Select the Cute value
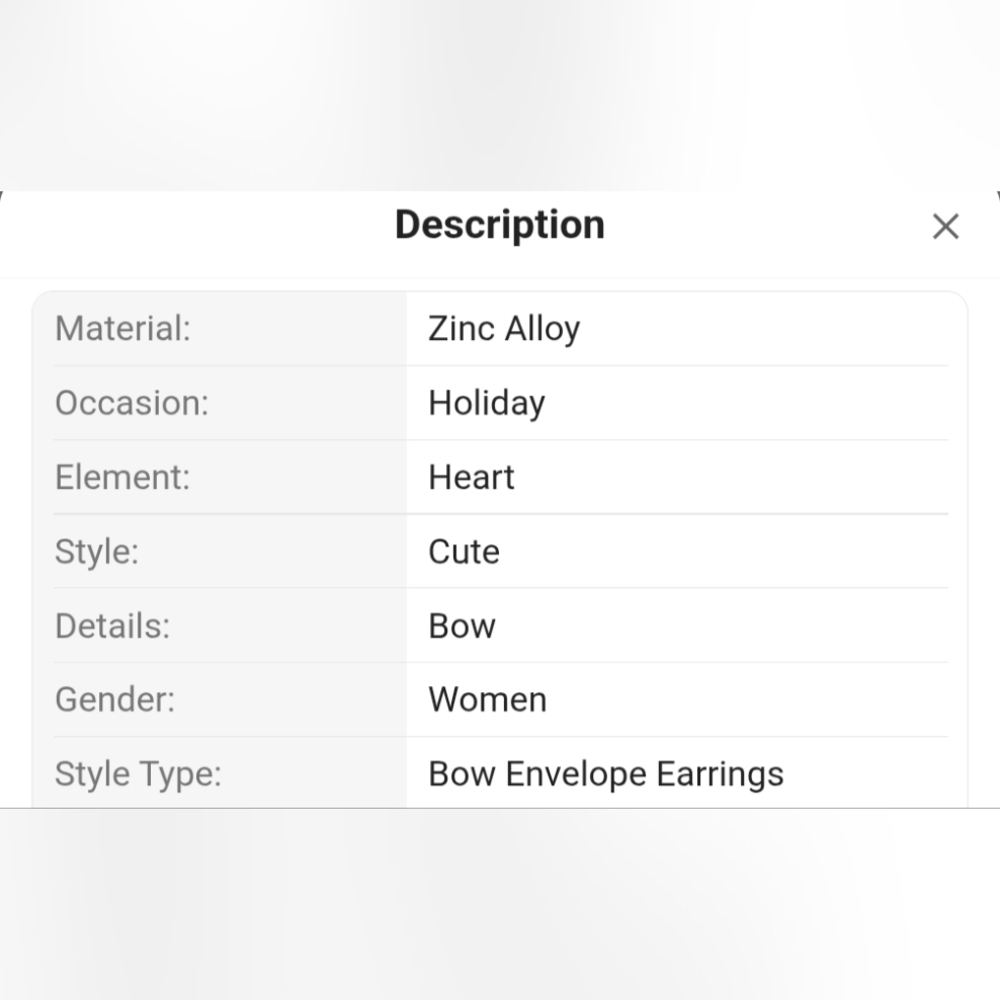Image resolution: width=1000 pixels, height=1000 pixels. pyautogui.click(x=464, y=552)
